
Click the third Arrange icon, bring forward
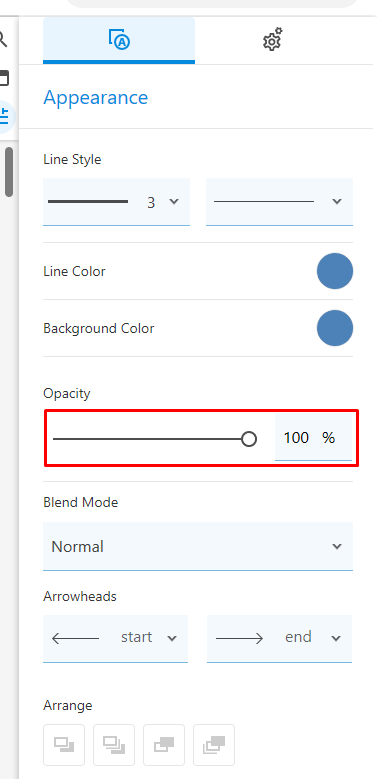click(x=164, y=745)
